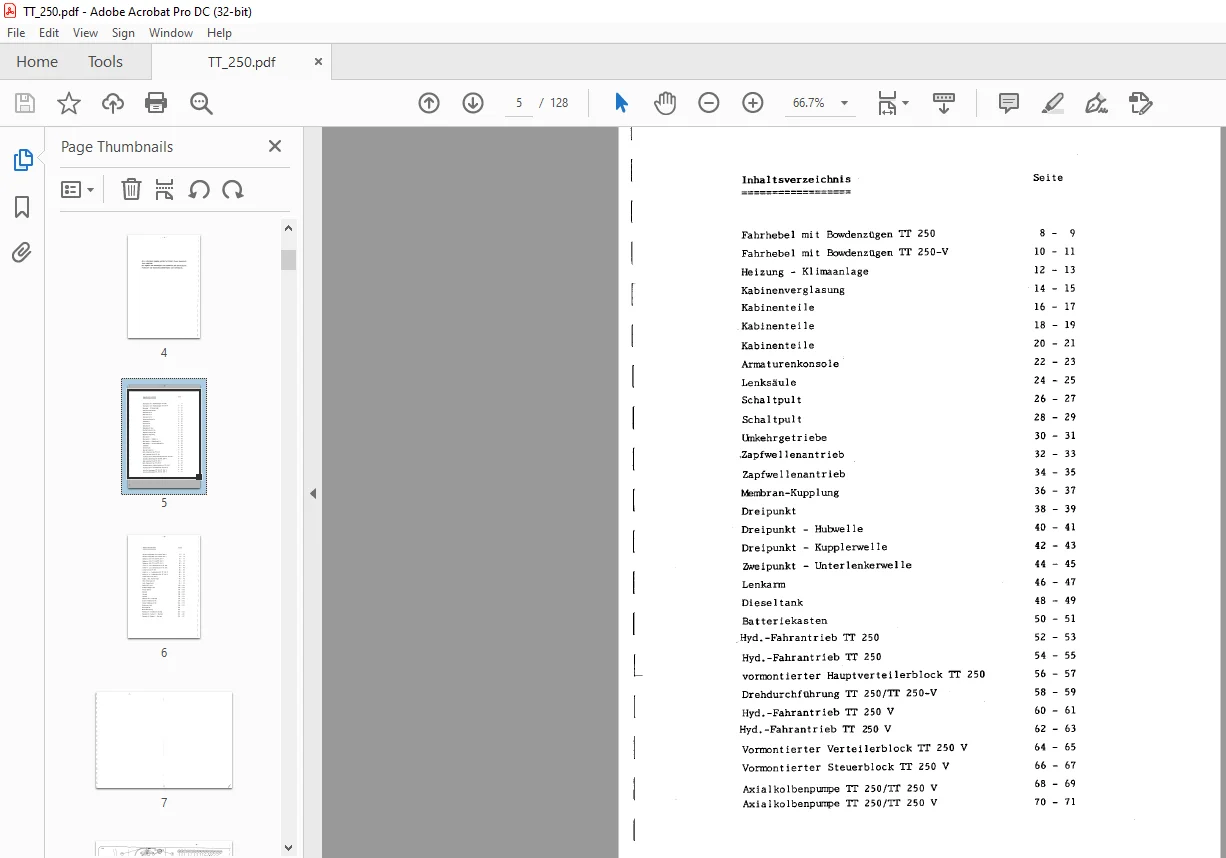Rotate page counterclockwise
This screenshot has width=1226, height=858.
click(x=199, y=189)
